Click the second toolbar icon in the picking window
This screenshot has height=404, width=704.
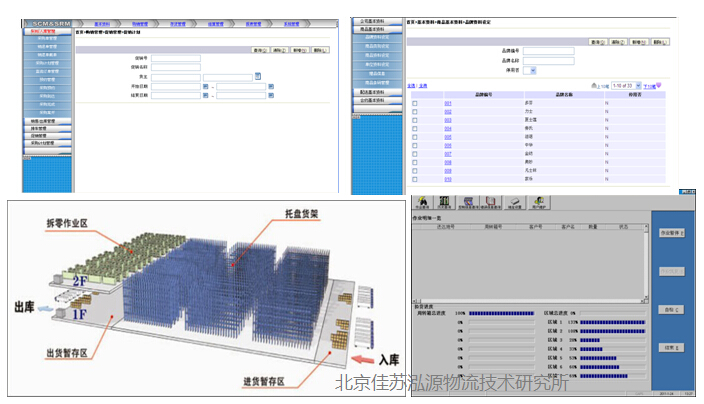point(445,201)
